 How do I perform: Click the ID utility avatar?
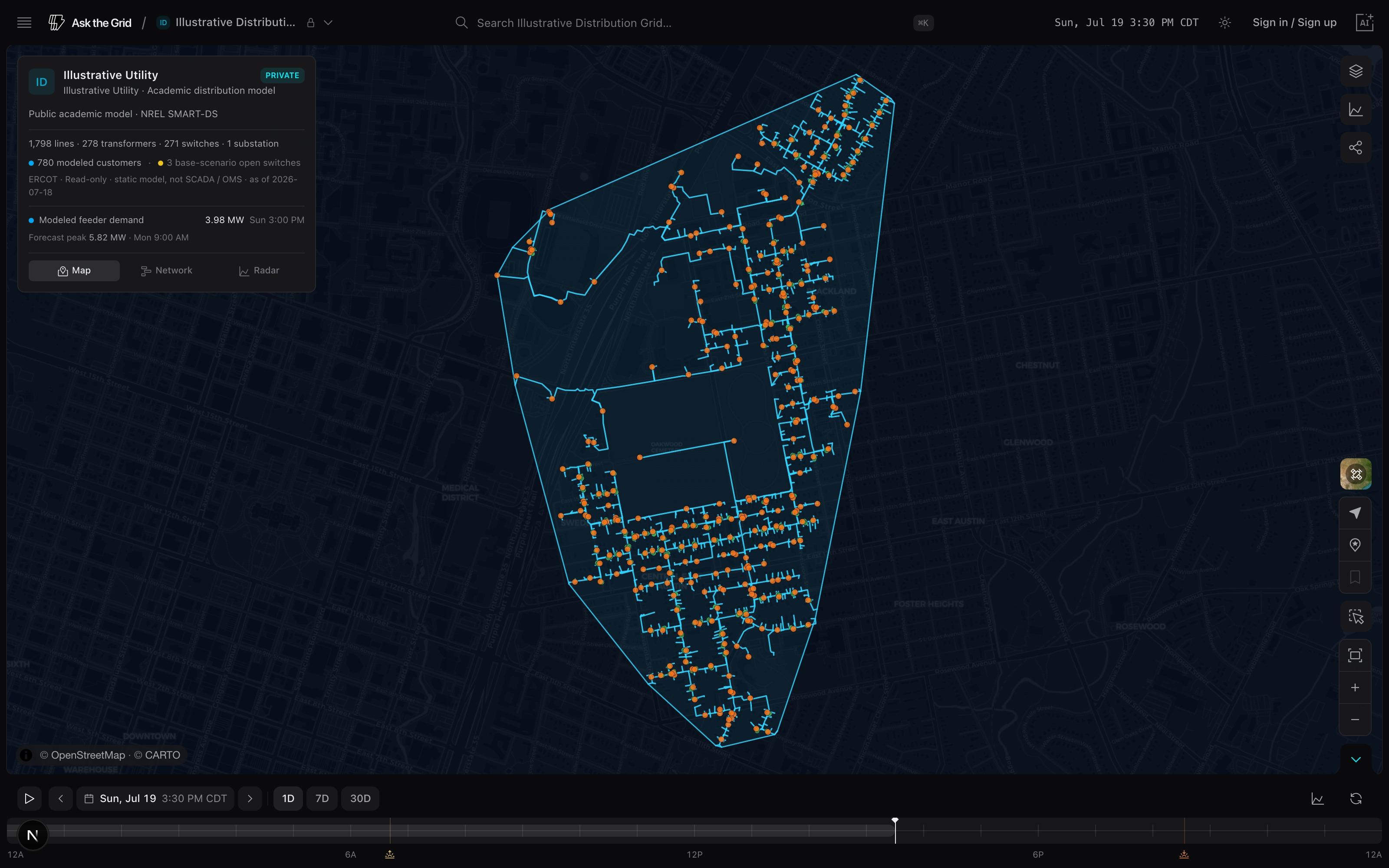(41, 82)
